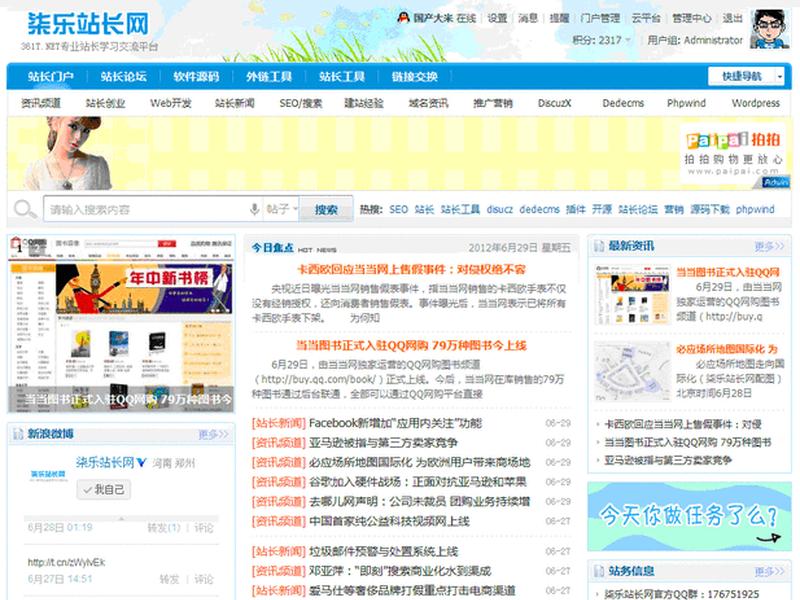Open the 快捷导航 dropdown arrow
The image size is (800, 600).
[780, 77]
